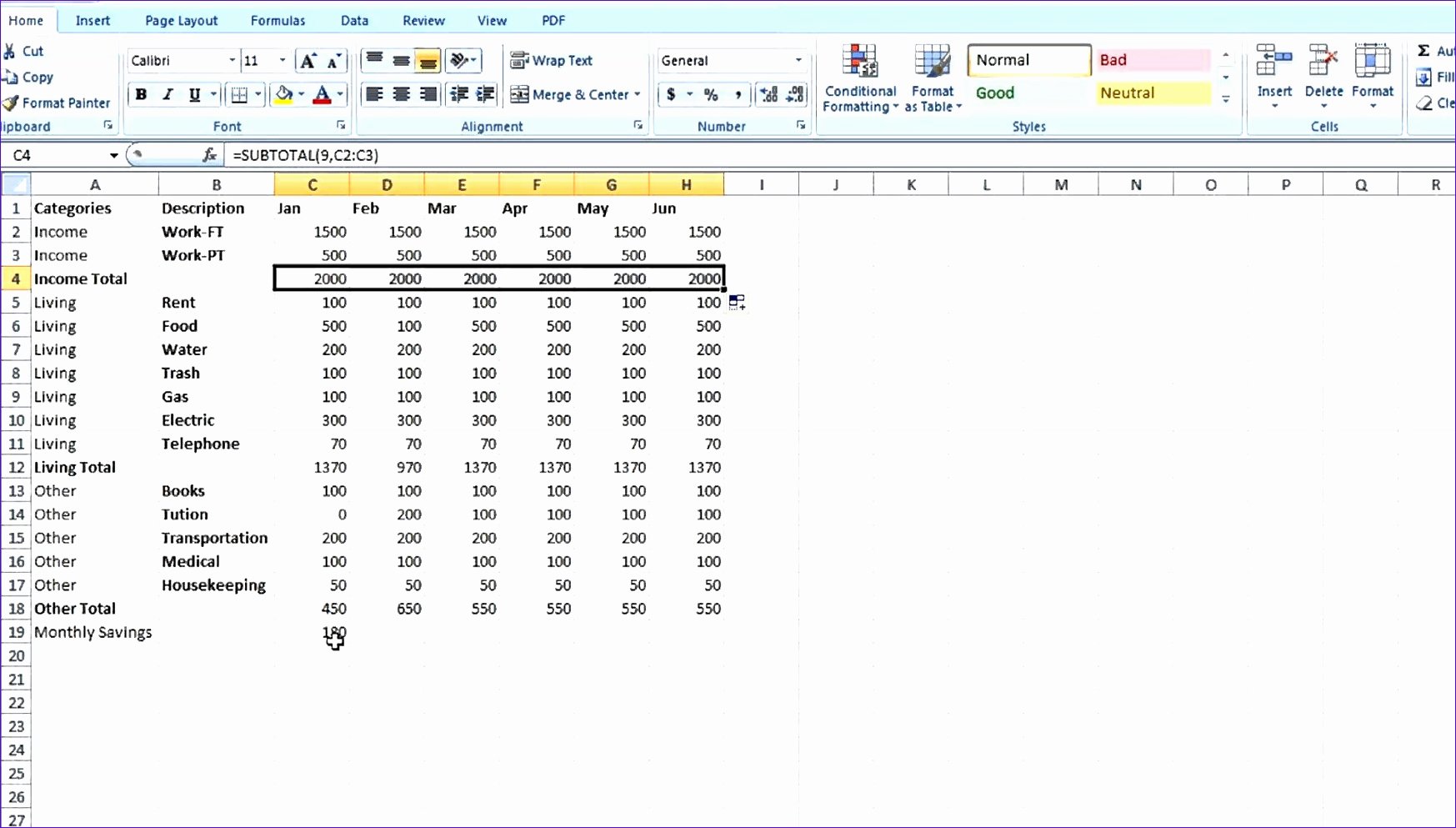
Task: Open the General number format dropdown
Action: click(x=798, y=60)
